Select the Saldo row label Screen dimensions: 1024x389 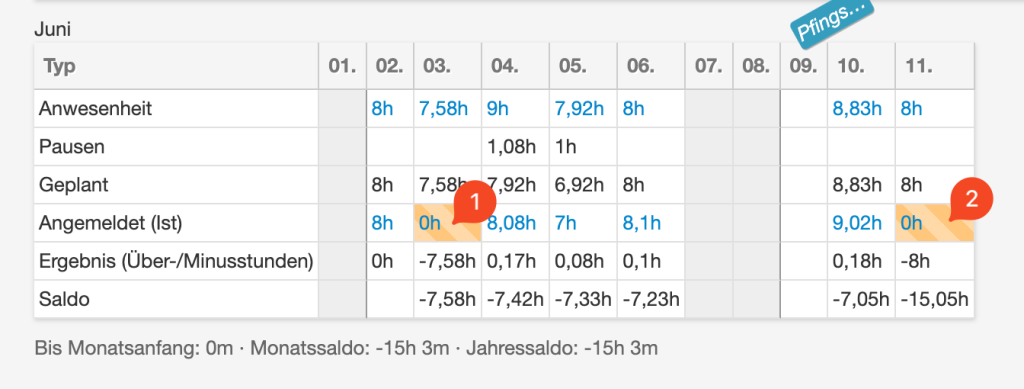(64, 300)
